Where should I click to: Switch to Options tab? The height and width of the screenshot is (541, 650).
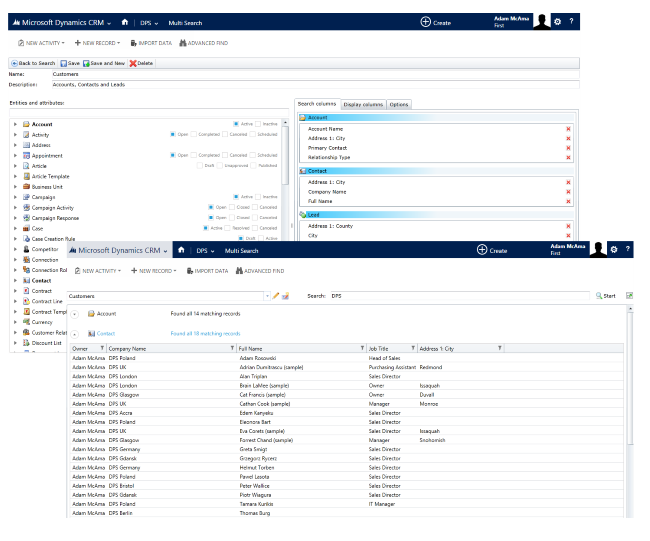399,104
